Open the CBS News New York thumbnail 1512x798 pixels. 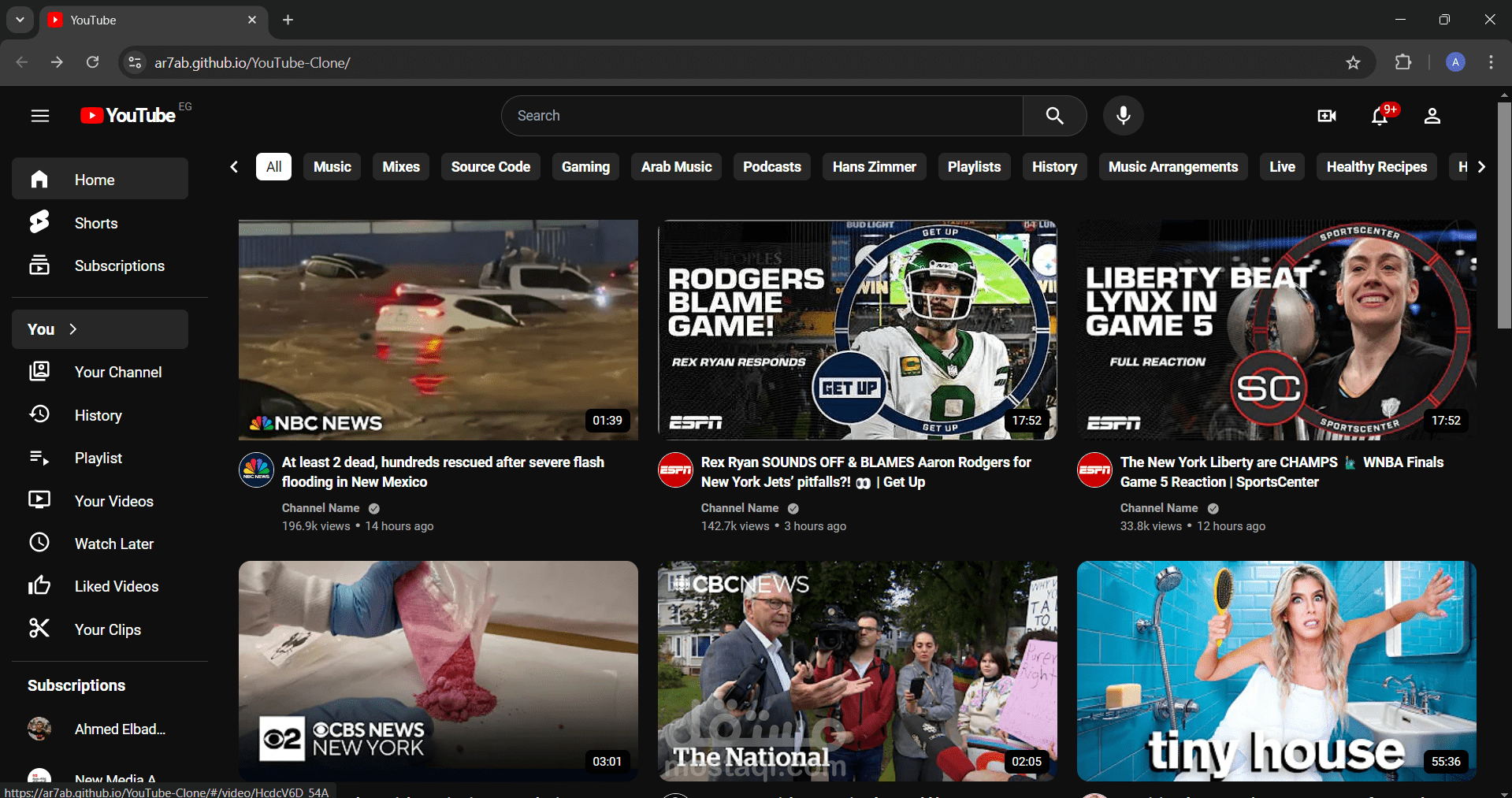click(438, 670)
